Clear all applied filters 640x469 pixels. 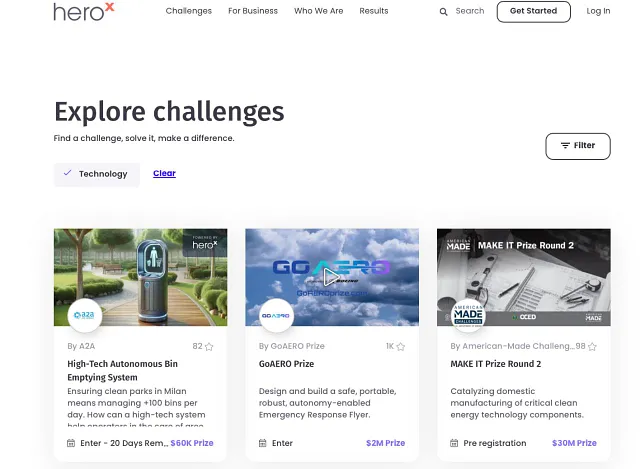[x=164, y=173]
